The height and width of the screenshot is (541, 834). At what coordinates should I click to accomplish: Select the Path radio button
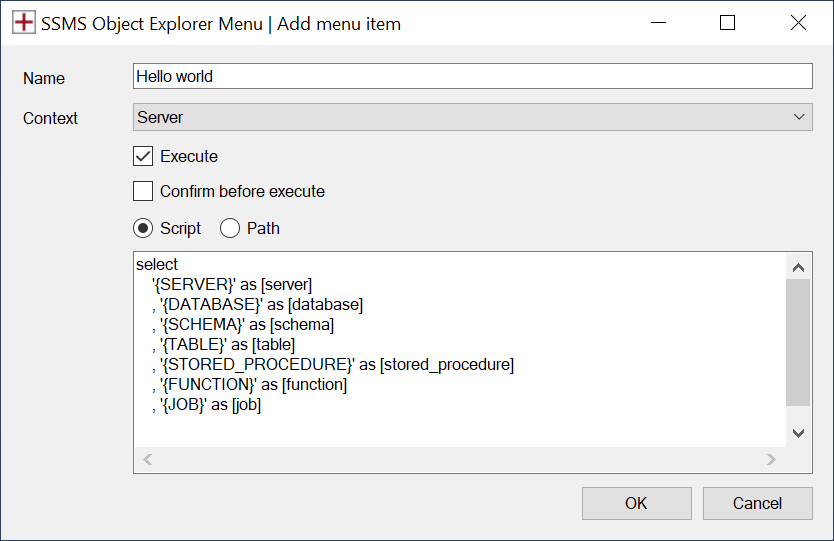pyautogui.click(x=230, y=228)
